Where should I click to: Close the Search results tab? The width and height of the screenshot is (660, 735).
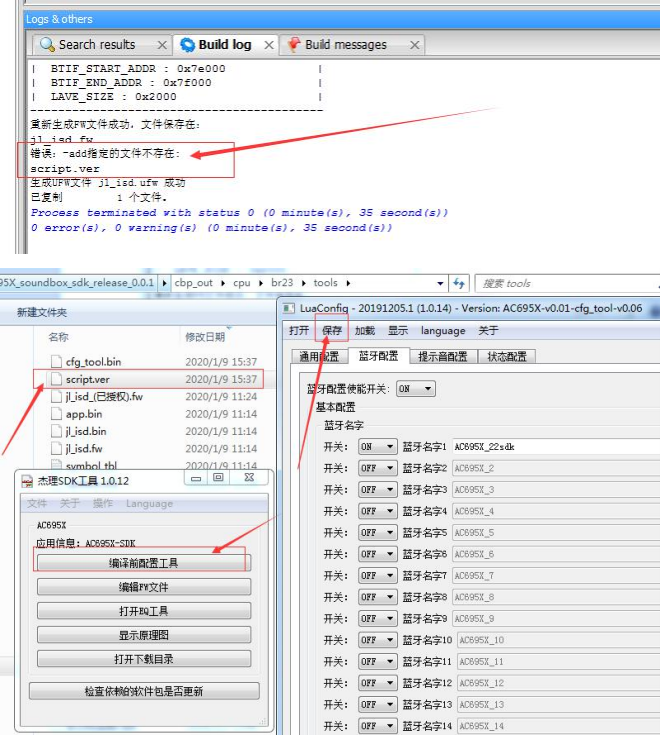tap(162, 45)
